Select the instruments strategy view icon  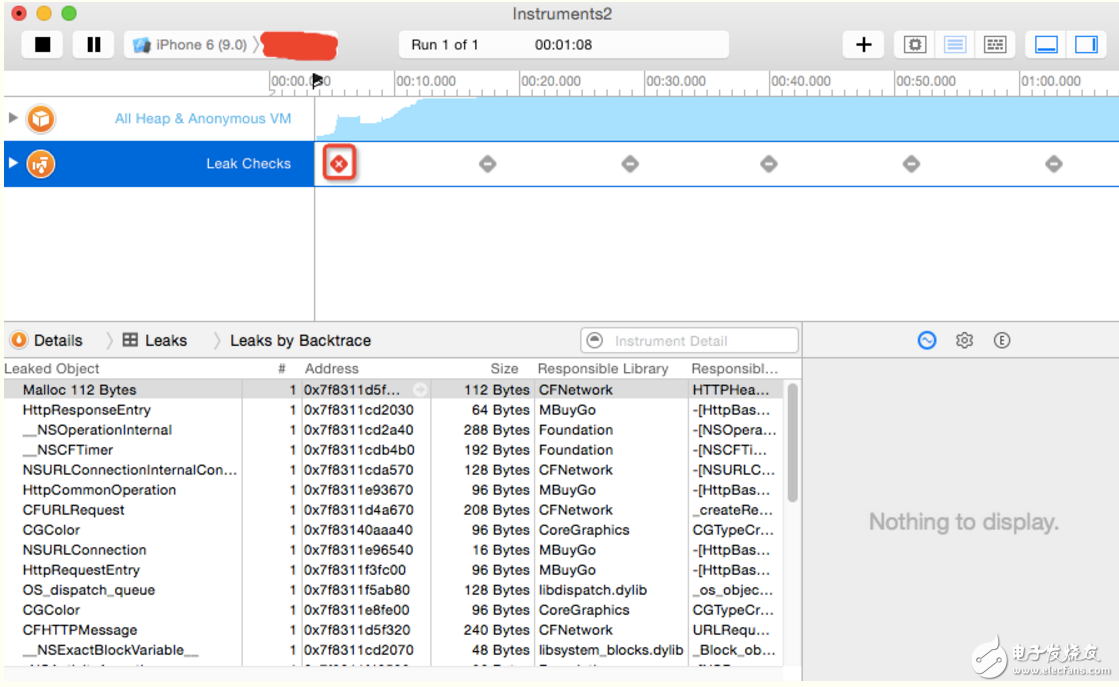954,45
